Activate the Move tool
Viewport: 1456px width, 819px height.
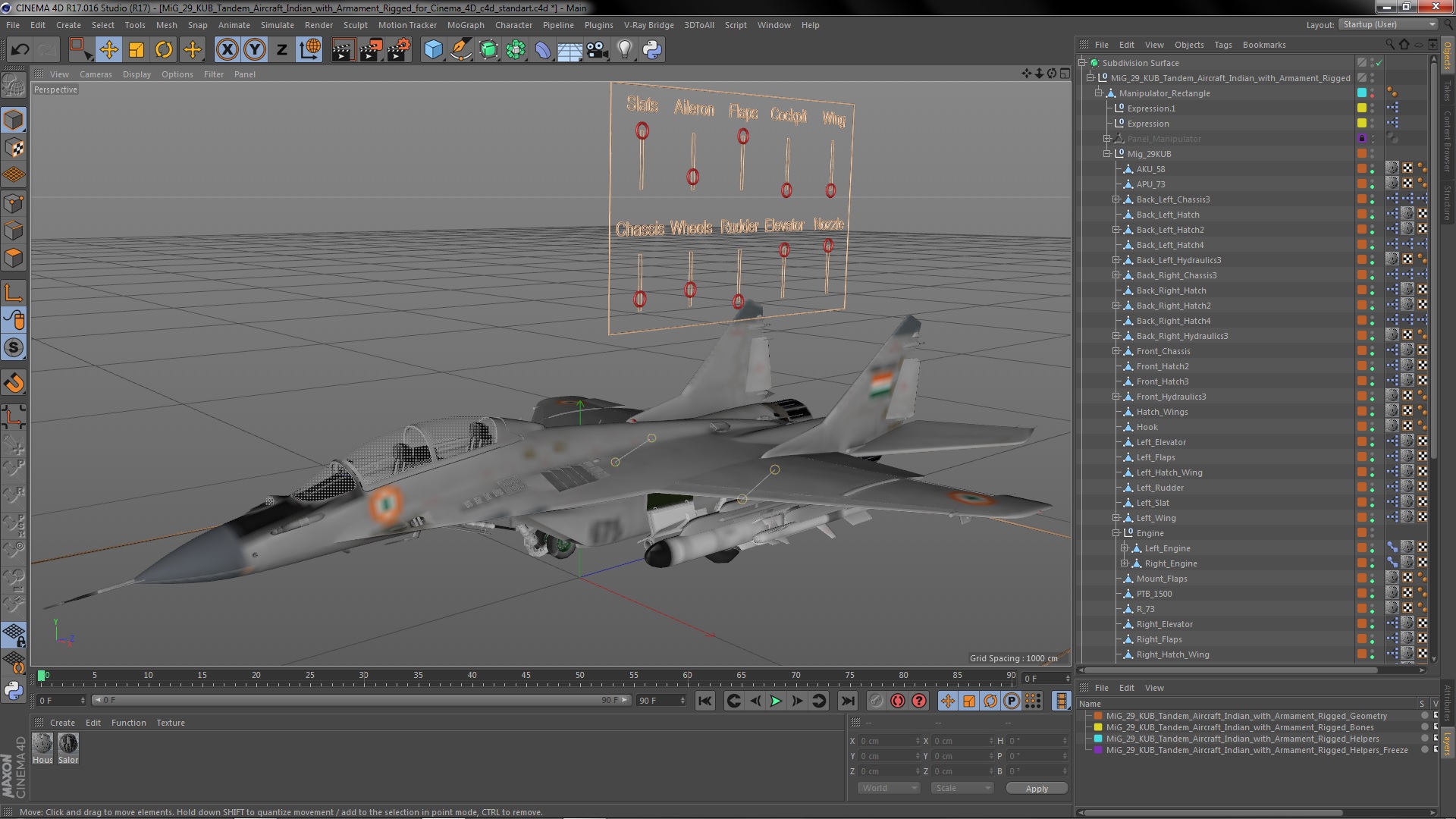(108, 50)
